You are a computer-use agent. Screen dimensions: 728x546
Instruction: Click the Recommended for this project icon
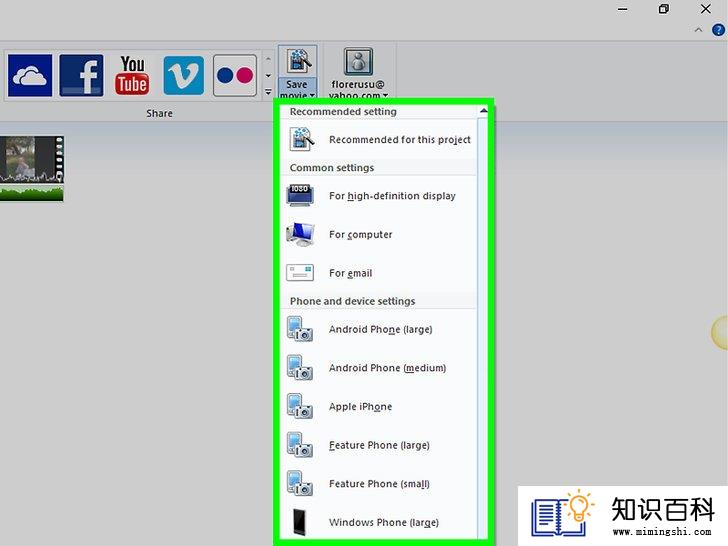[301, 139]
